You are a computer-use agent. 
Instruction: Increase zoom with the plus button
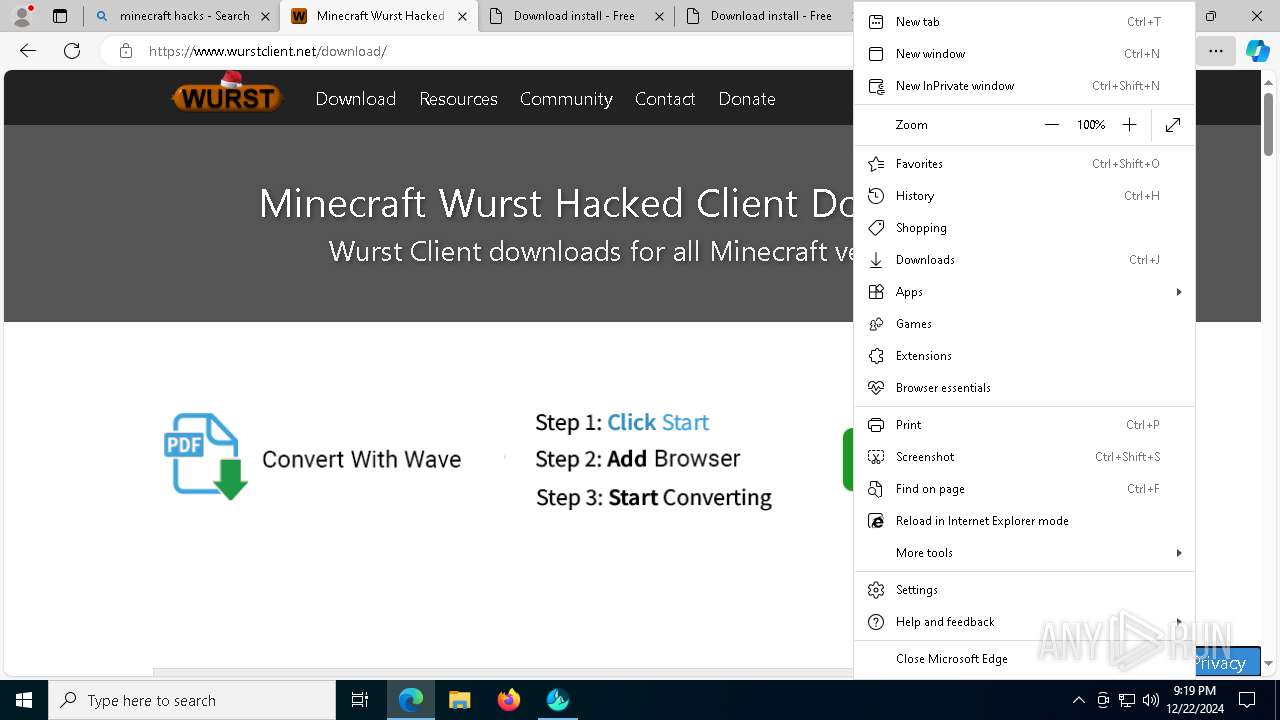(1129, 125)
